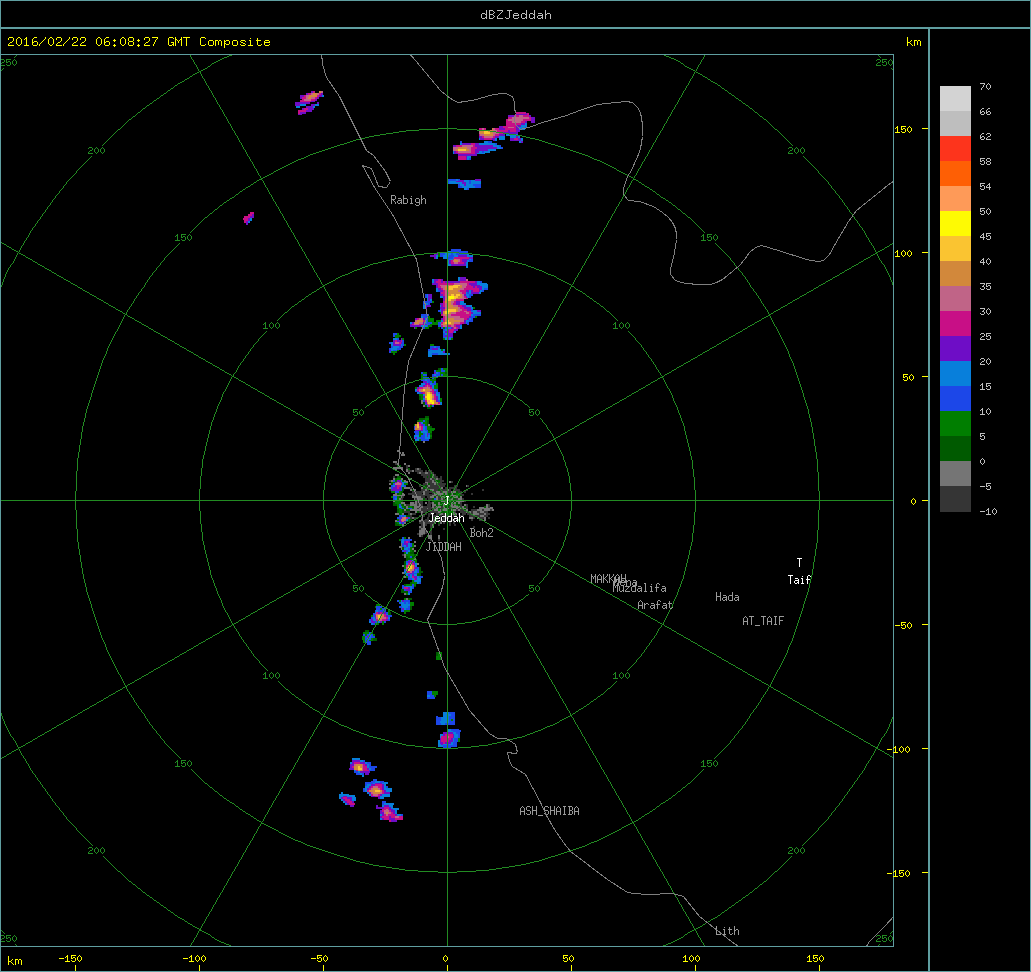This screenshot has height=972, width=1031.
Task: Select the -150 tick label on the bottom axis
Action: point(70,958)
